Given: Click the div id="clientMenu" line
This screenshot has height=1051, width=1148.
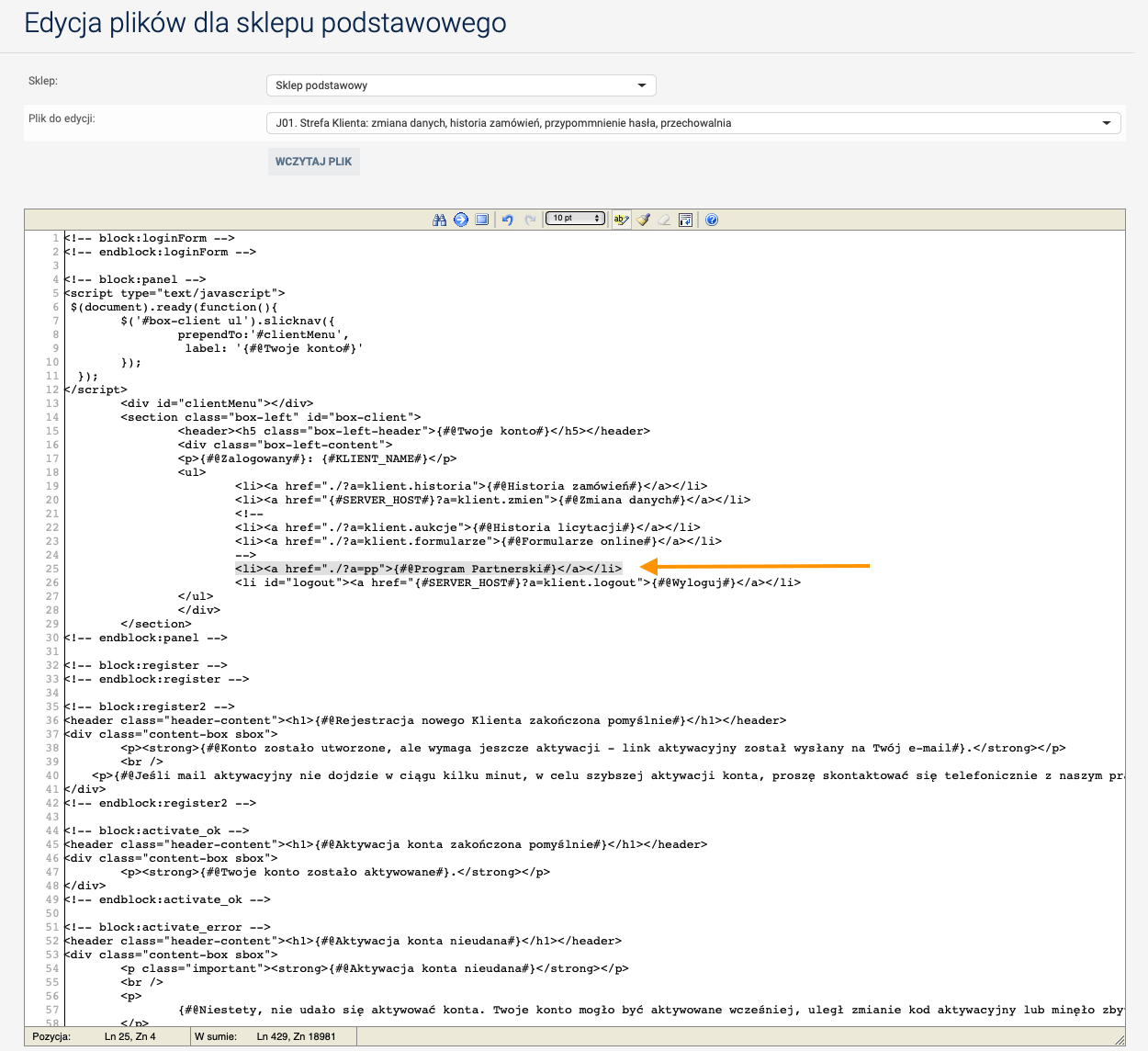Looking at the screenshot, I should [x=217, y=403].
